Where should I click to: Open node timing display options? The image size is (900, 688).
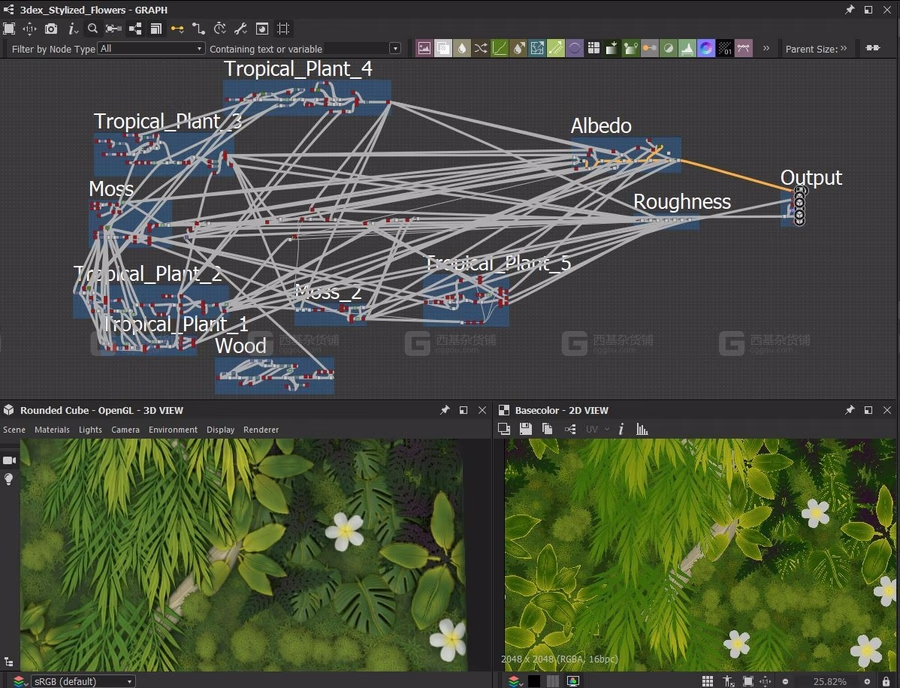(219, 29)
